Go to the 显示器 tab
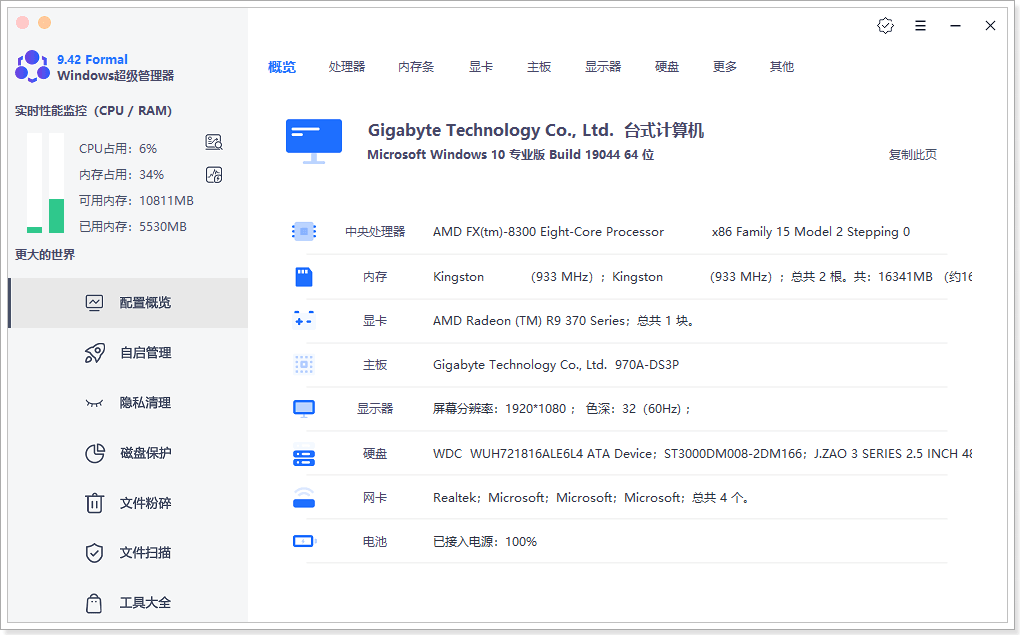The image size is (1020, 635). pos(603,66)
